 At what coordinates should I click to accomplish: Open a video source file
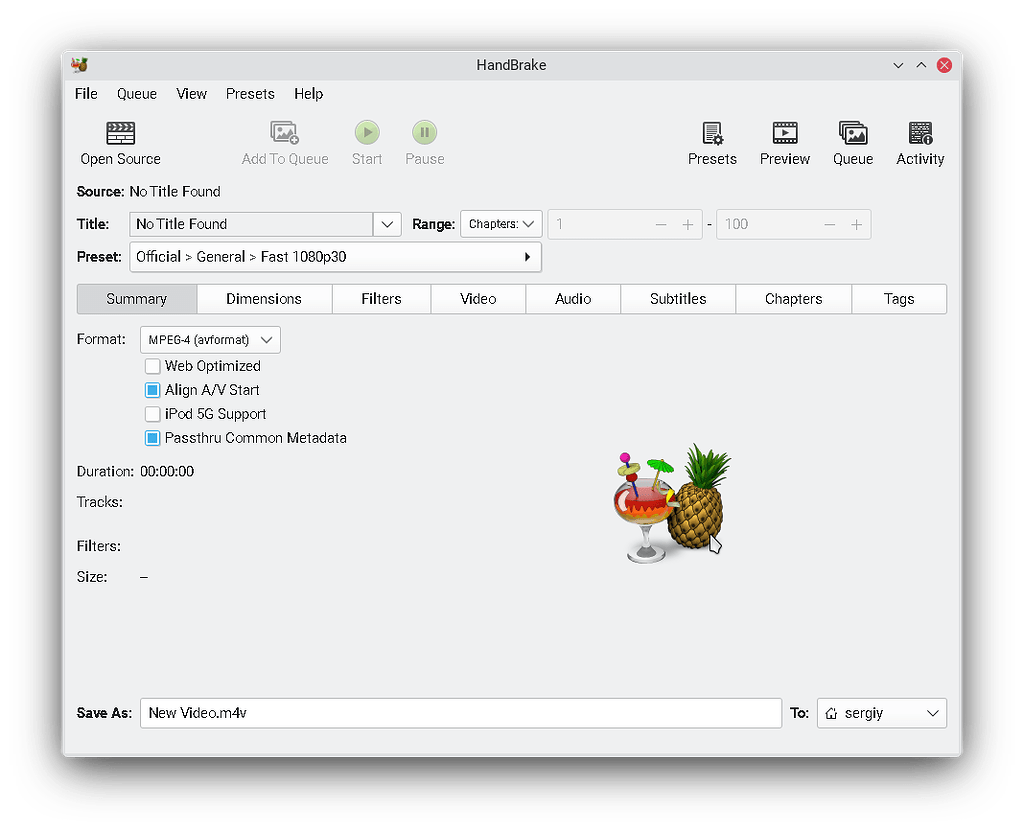coord(119,141)
